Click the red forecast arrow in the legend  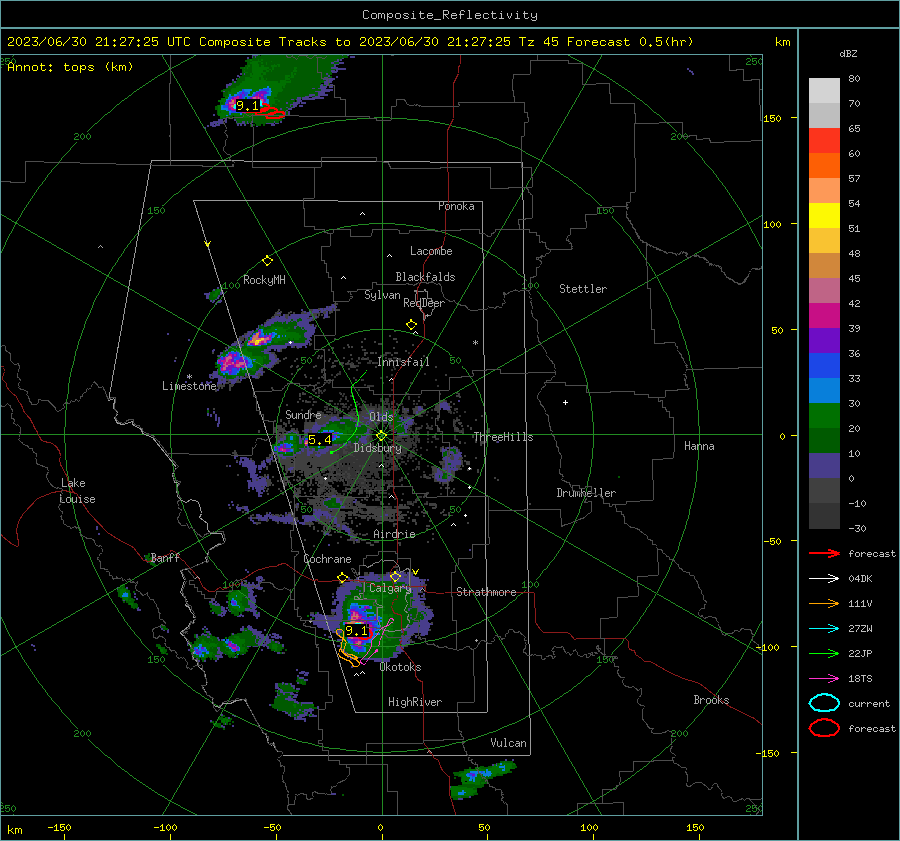tap(824, 553)
